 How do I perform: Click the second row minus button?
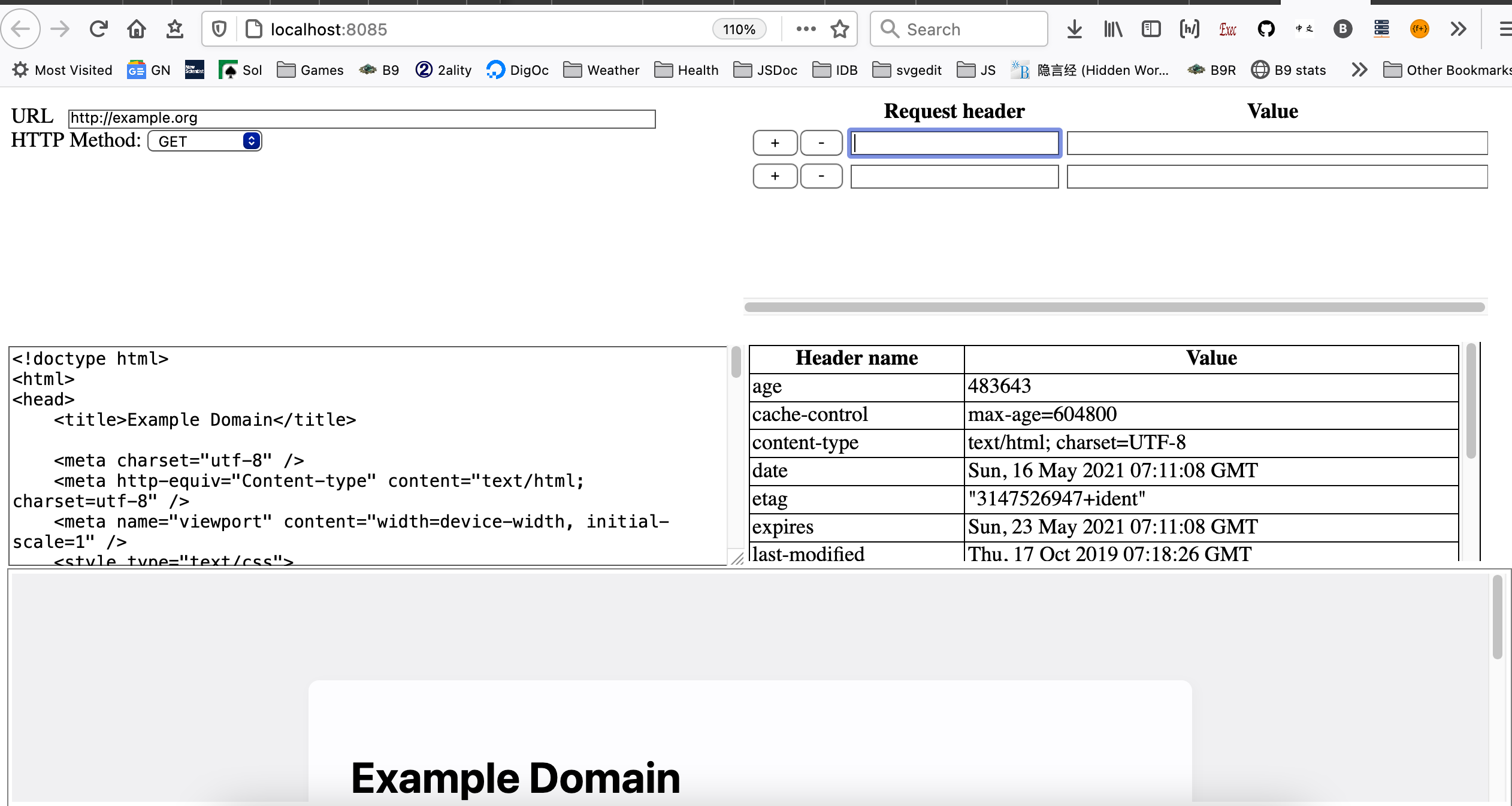pos(821,176)
